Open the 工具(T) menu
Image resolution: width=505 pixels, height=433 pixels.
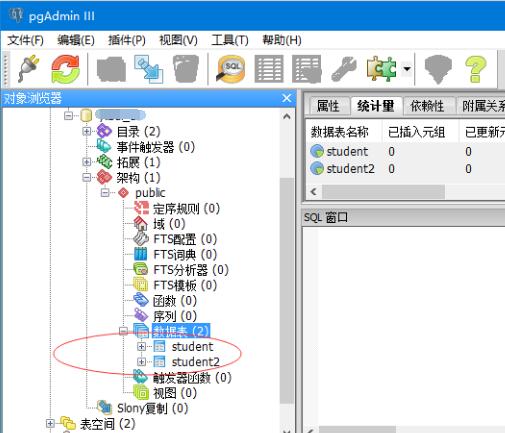point(230,40)
